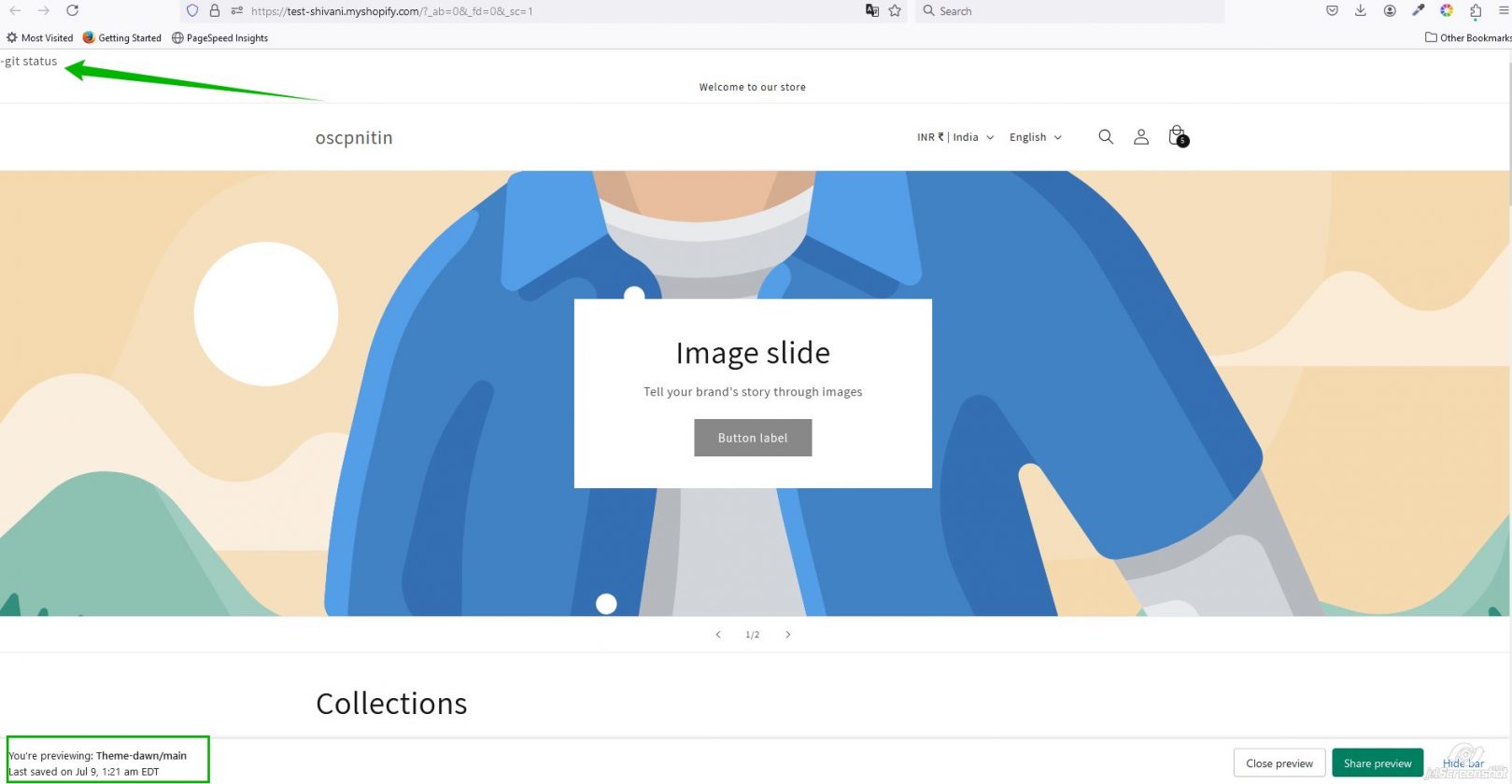Click the translate page icon in address bar
The height and width of the screenshot is (784, 1512).
click(x=871, y=11)
